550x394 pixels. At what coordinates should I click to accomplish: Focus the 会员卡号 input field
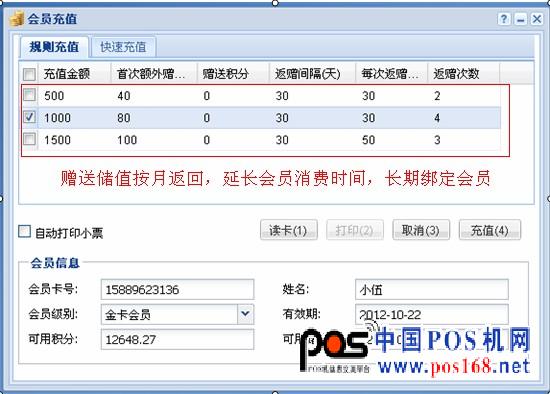click(177, 289)
